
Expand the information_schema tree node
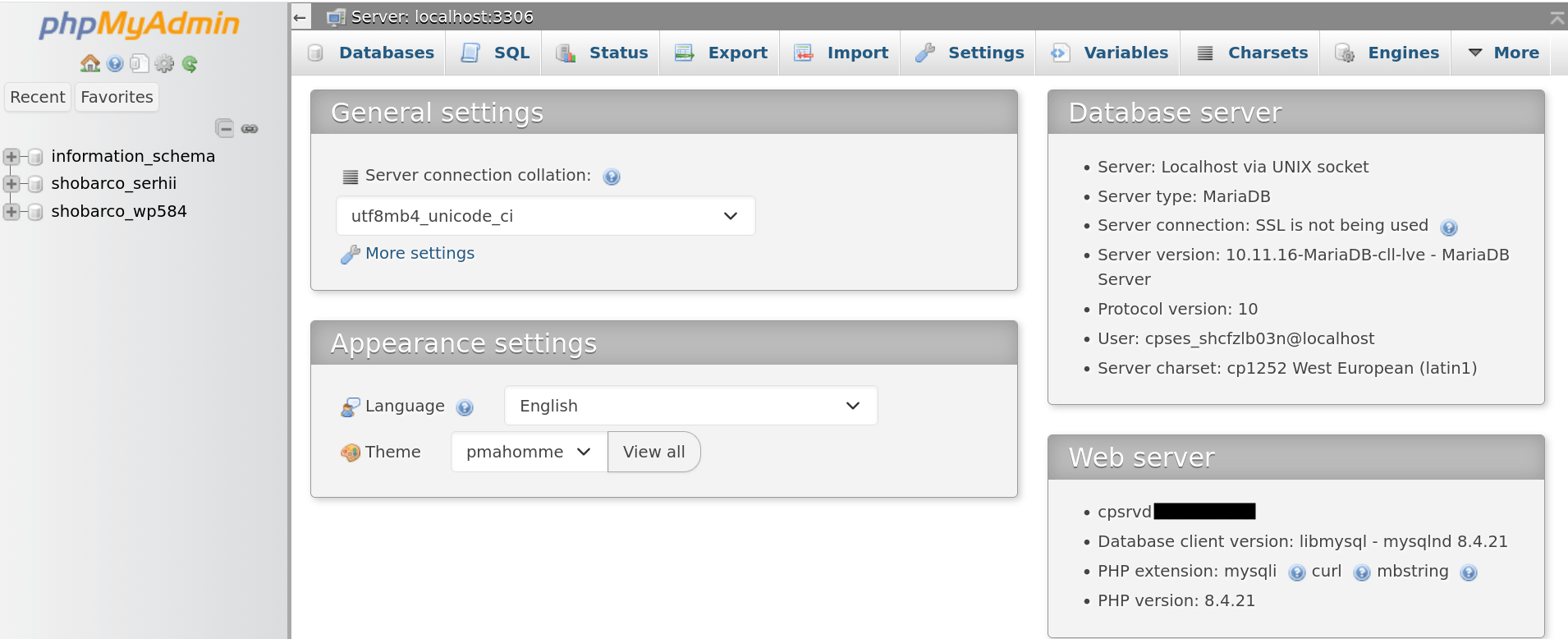11,157
